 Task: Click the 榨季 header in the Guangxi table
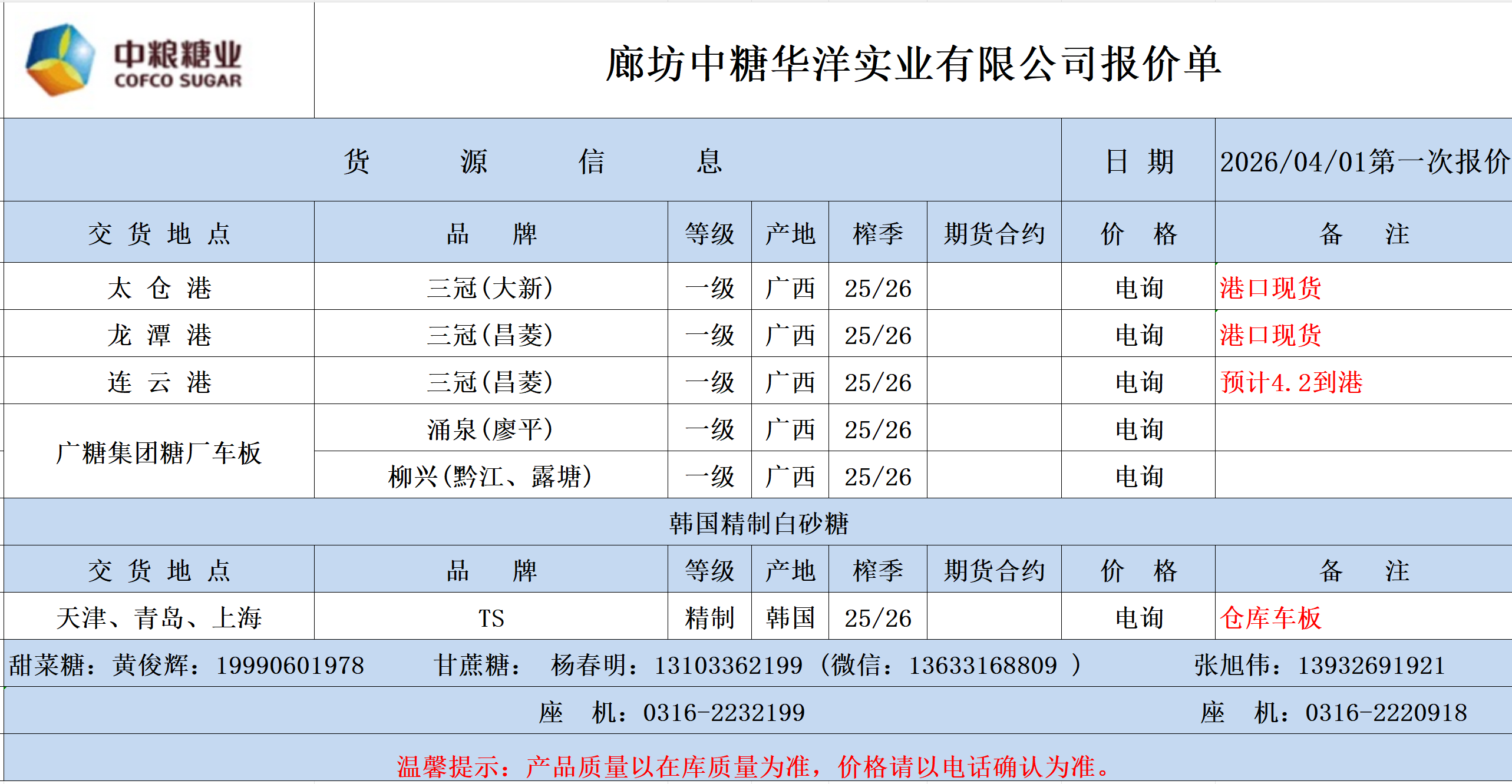pos(878,233)
